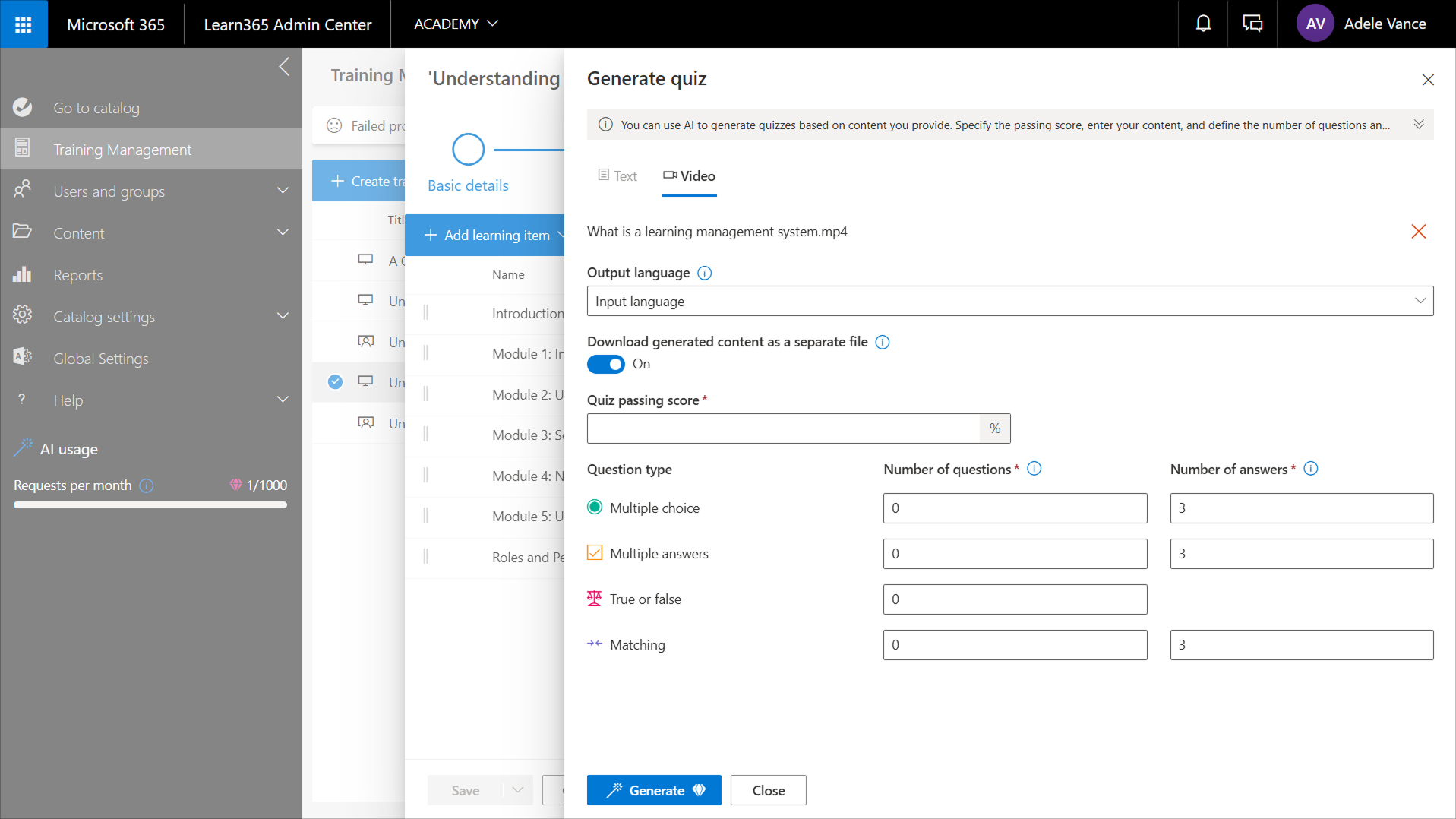Click the Close button
The image size is (1456, 819).
(x=768, y=790)
